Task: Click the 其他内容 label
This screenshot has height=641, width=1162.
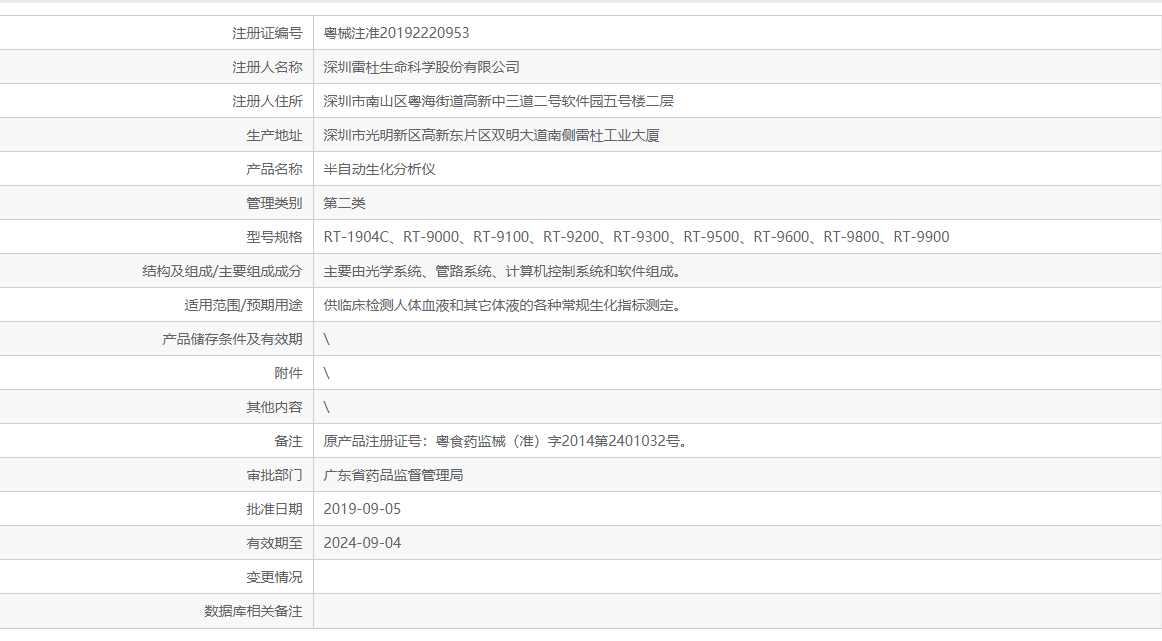Action: pyautogui.click(x=274, y=407)
